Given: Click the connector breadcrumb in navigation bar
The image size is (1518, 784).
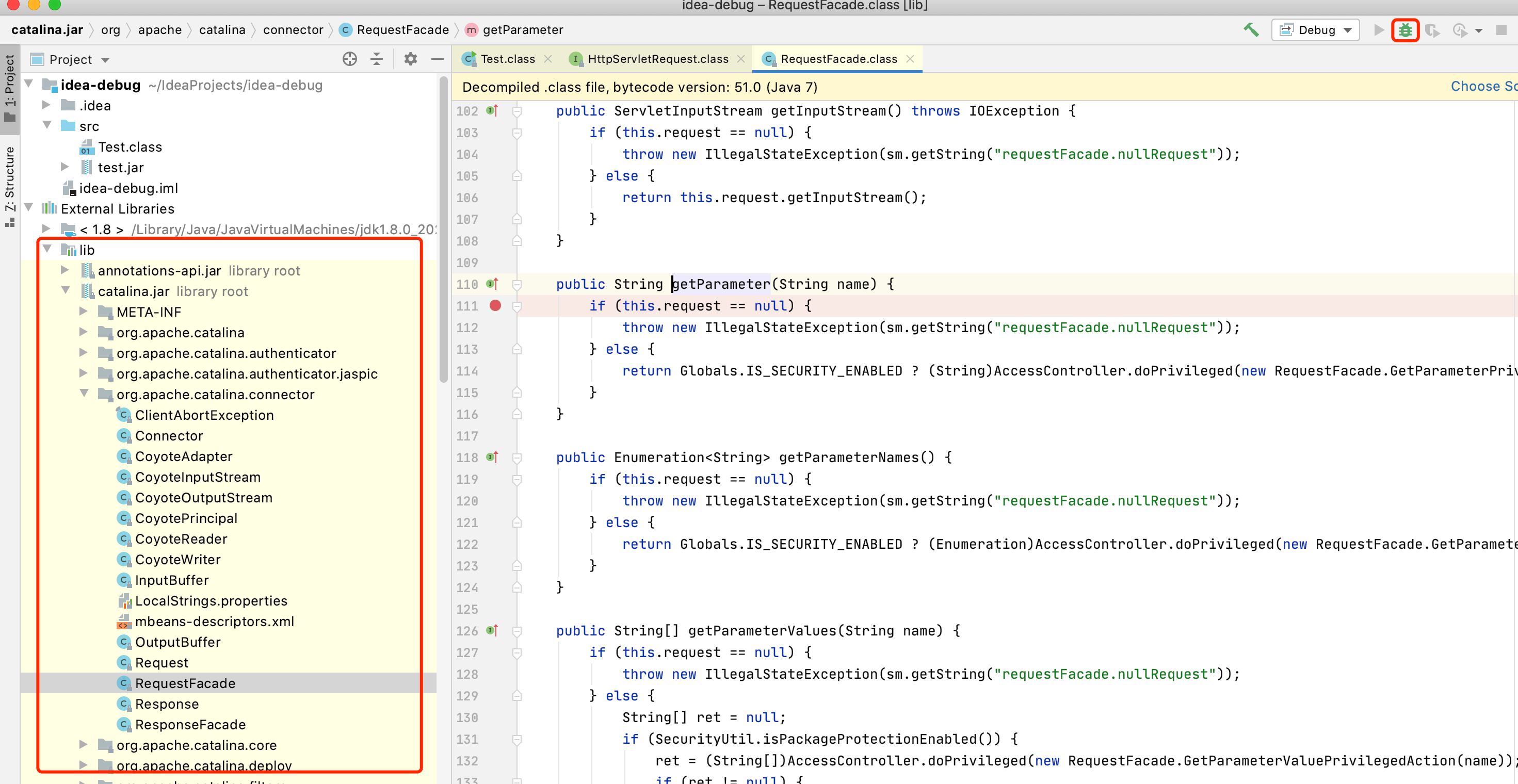Looking at the screenshot, I should (293, 30).
